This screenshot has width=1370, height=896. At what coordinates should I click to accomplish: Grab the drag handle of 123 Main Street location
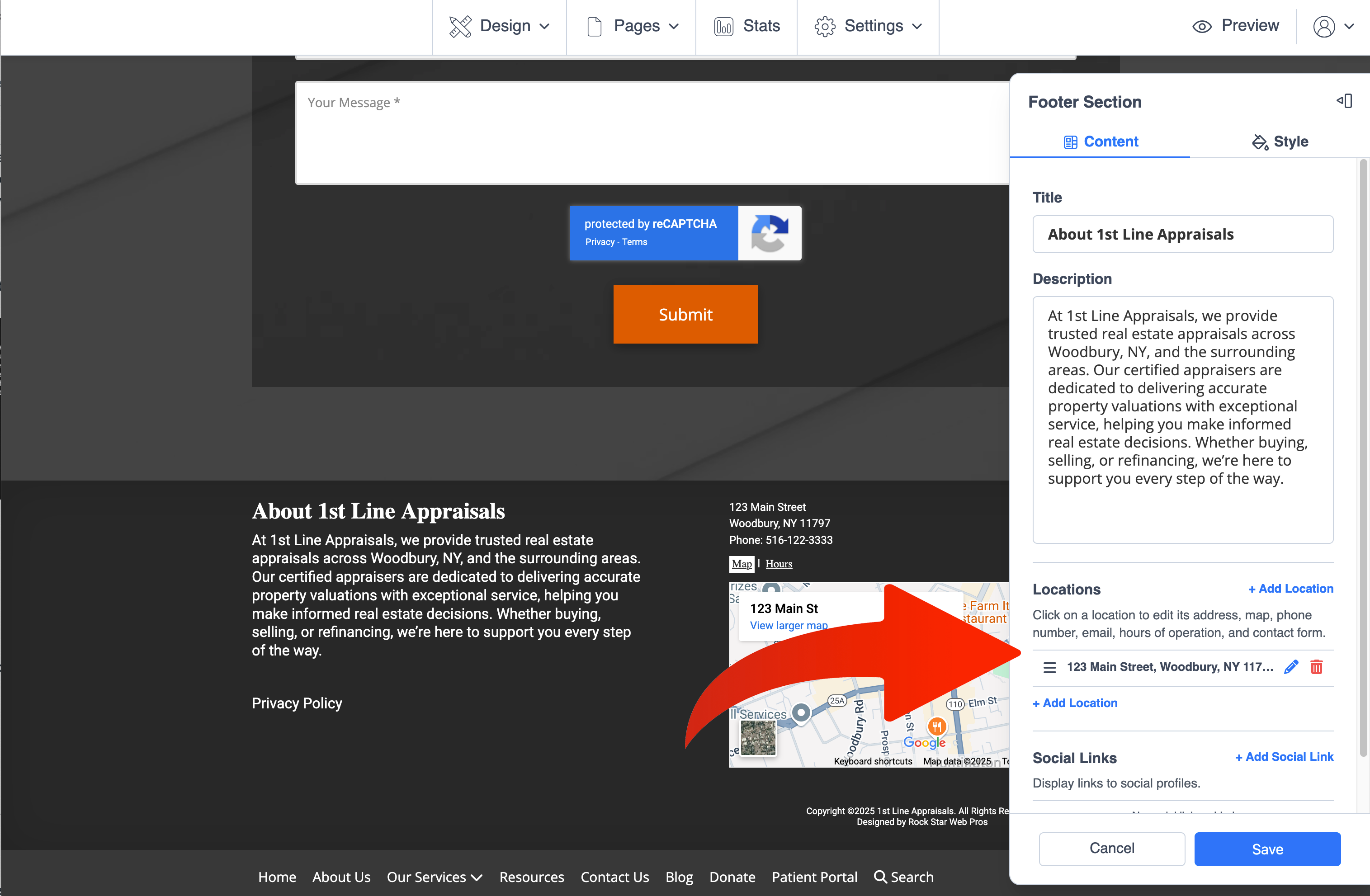click(1050, 668)
